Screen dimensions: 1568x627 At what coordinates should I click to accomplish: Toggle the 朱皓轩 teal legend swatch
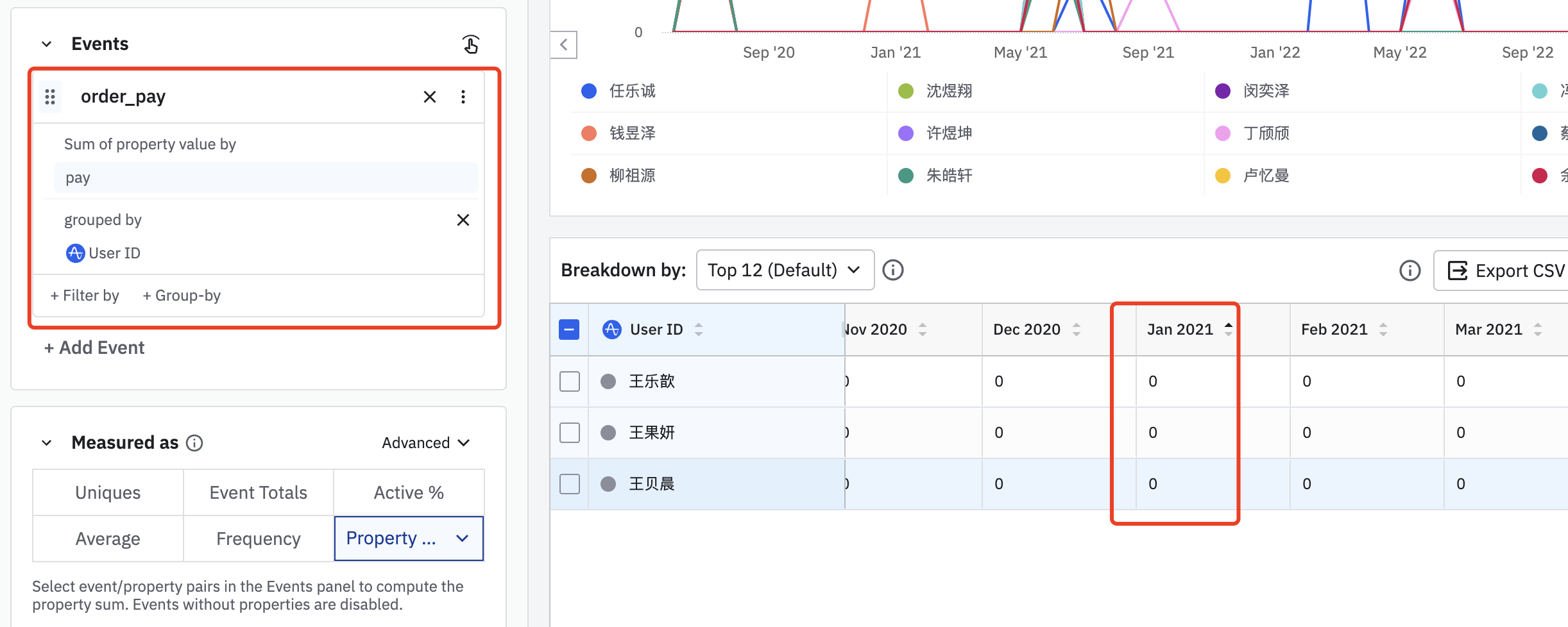(x=906, y=176)
